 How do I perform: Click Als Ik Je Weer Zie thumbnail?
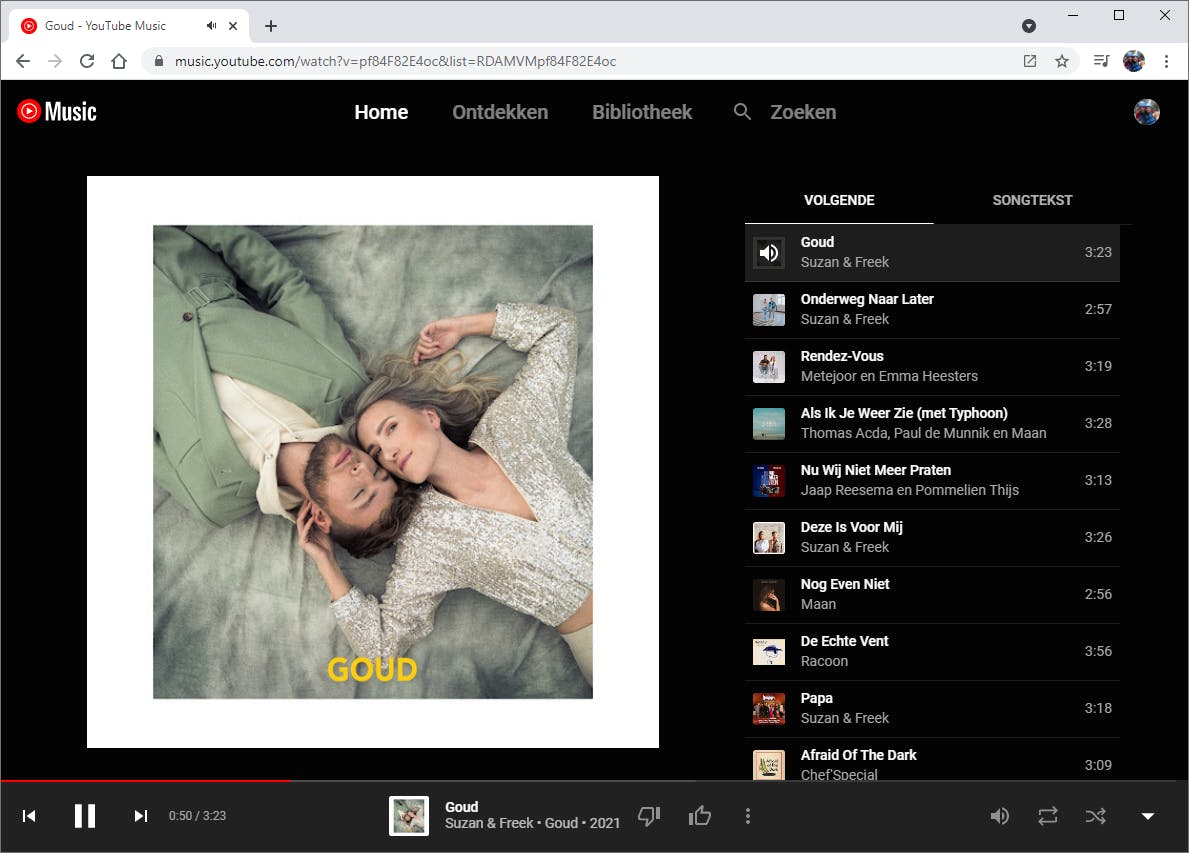(768, 423)
